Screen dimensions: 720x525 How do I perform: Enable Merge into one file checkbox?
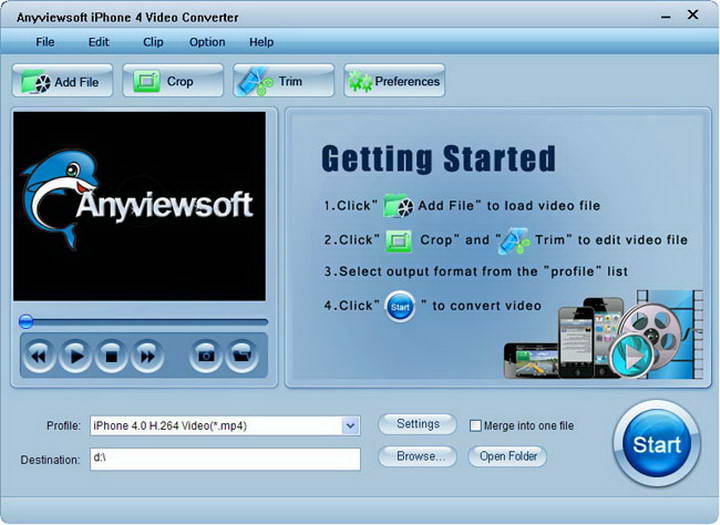click(x=475, y=425)
